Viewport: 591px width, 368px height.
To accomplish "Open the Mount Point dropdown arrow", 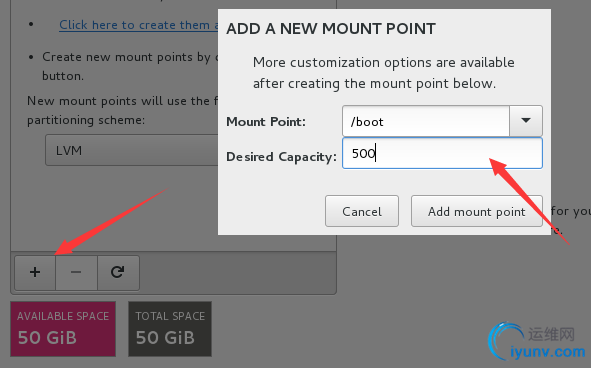I will click(526, 121).
